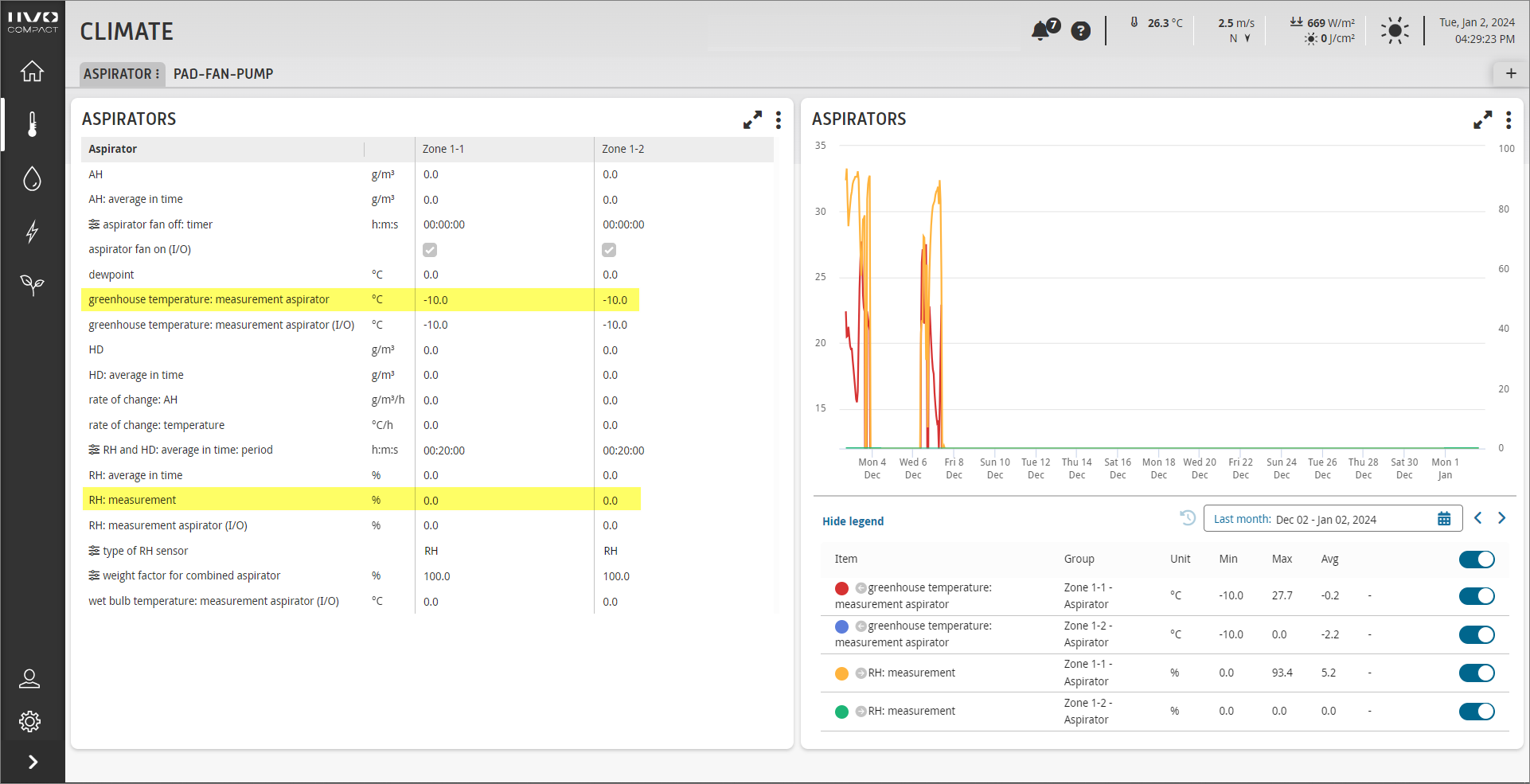Toggle Zone 1-1 RH measurement series switch

point(1476,673)
